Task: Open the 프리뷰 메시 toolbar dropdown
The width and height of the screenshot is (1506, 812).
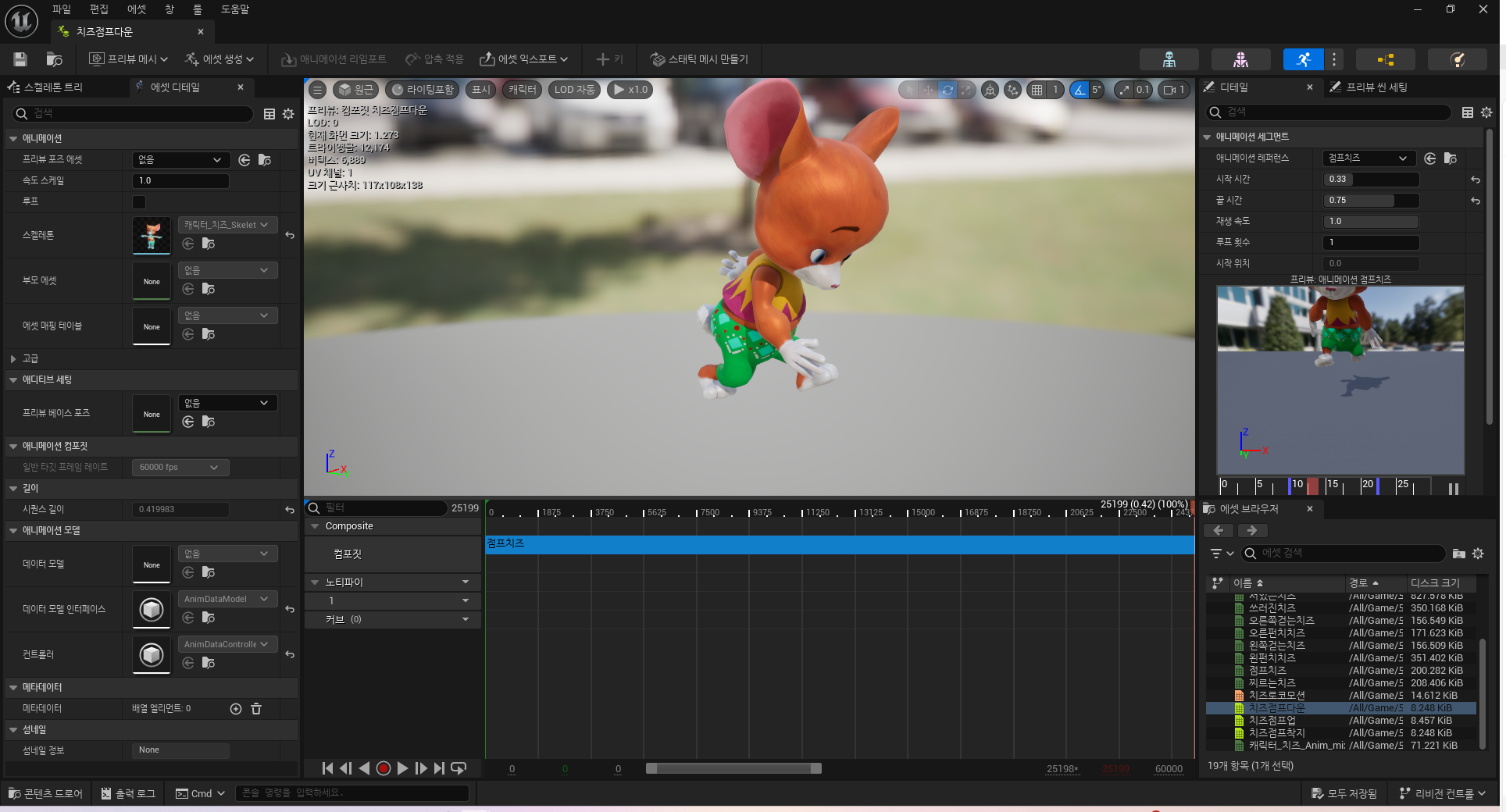Action: (129, 59)
